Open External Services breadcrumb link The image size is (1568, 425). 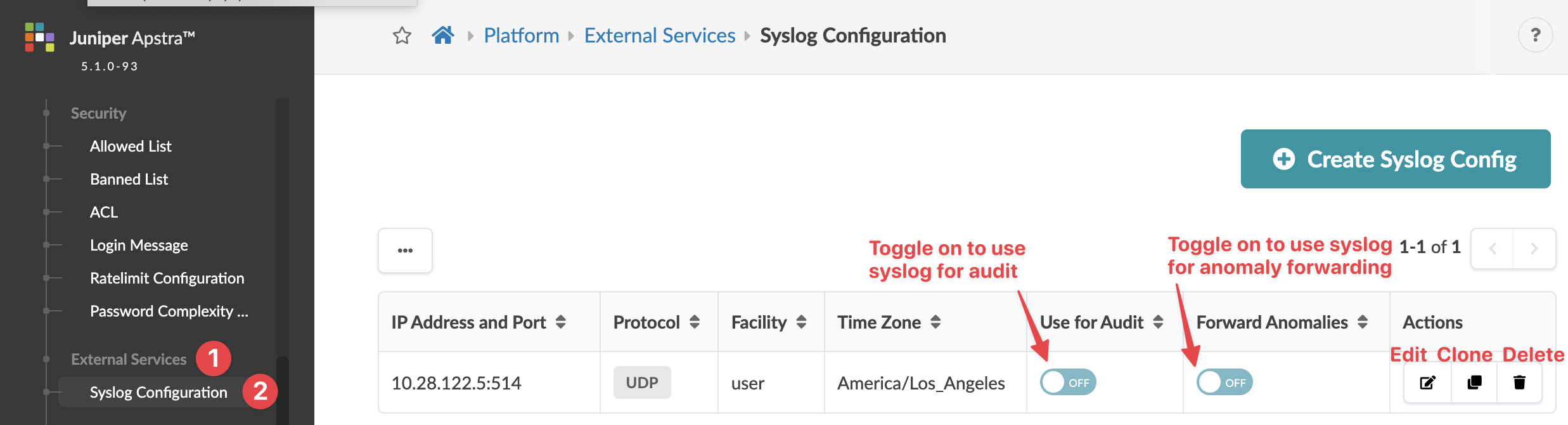click(659, 36)
